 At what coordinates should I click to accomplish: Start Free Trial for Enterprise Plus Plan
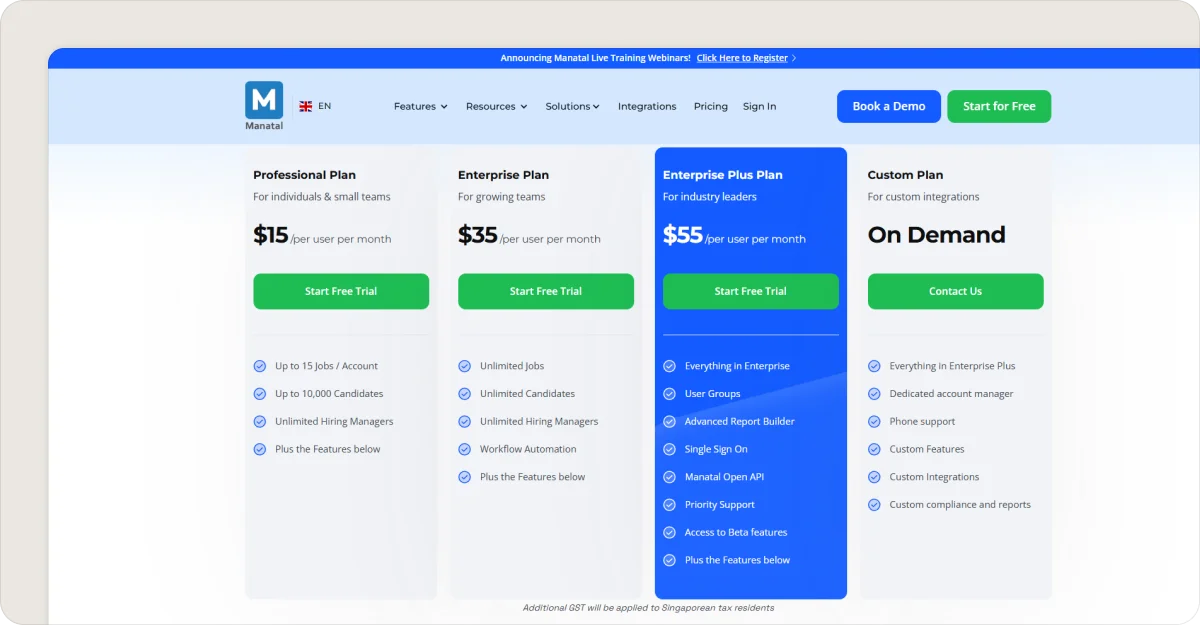(751, 291)
